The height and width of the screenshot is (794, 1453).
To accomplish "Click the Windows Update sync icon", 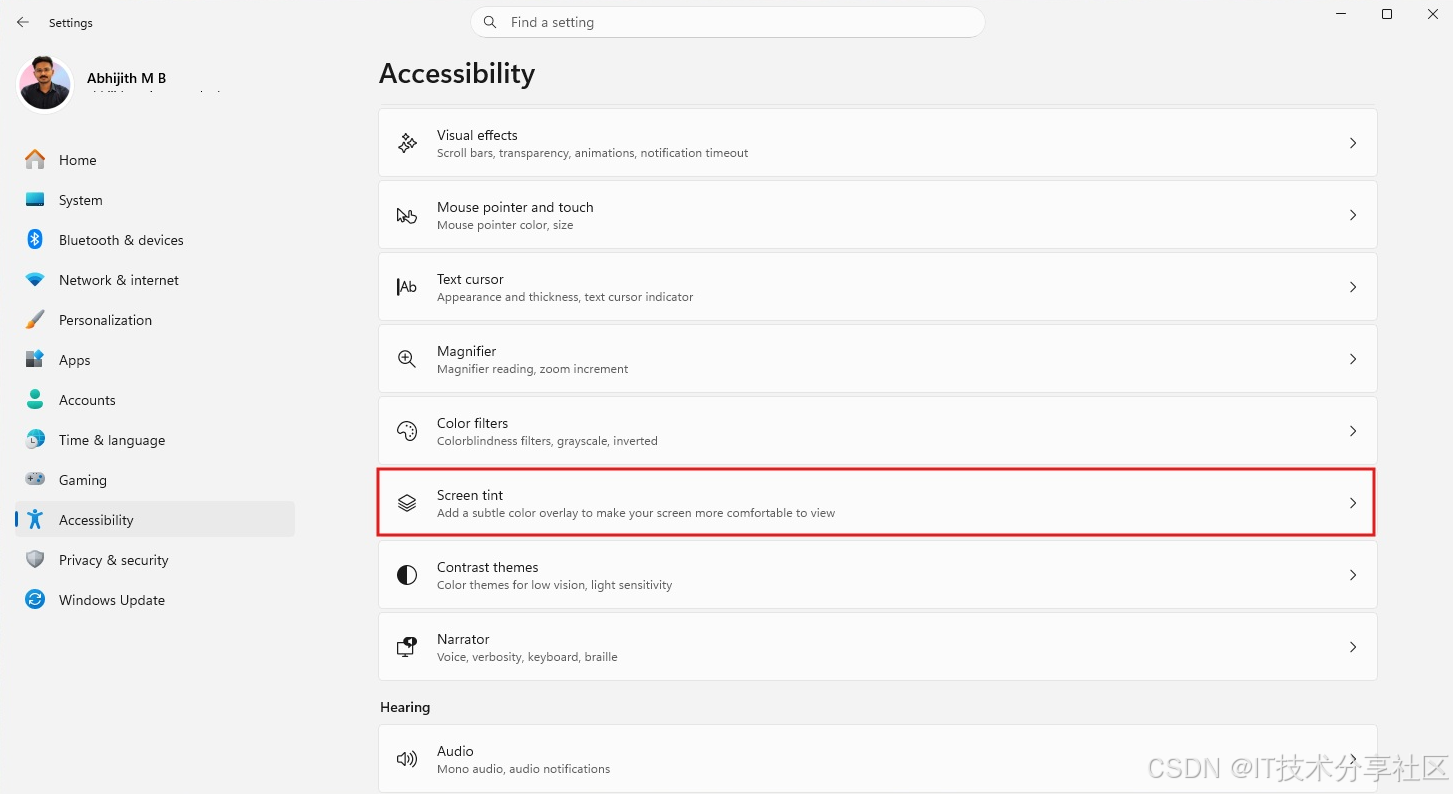I will 35,599.
